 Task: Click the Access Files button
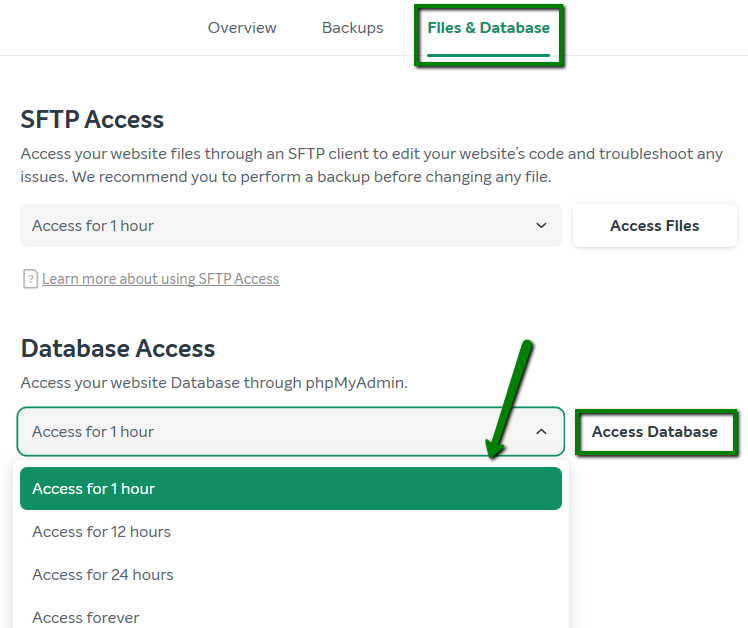[654, 225]
